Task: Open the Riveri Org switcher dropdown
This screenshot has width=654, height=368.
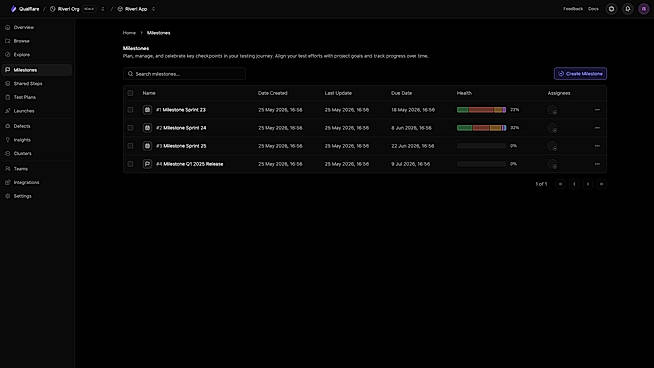Action: tap(103, 9)
